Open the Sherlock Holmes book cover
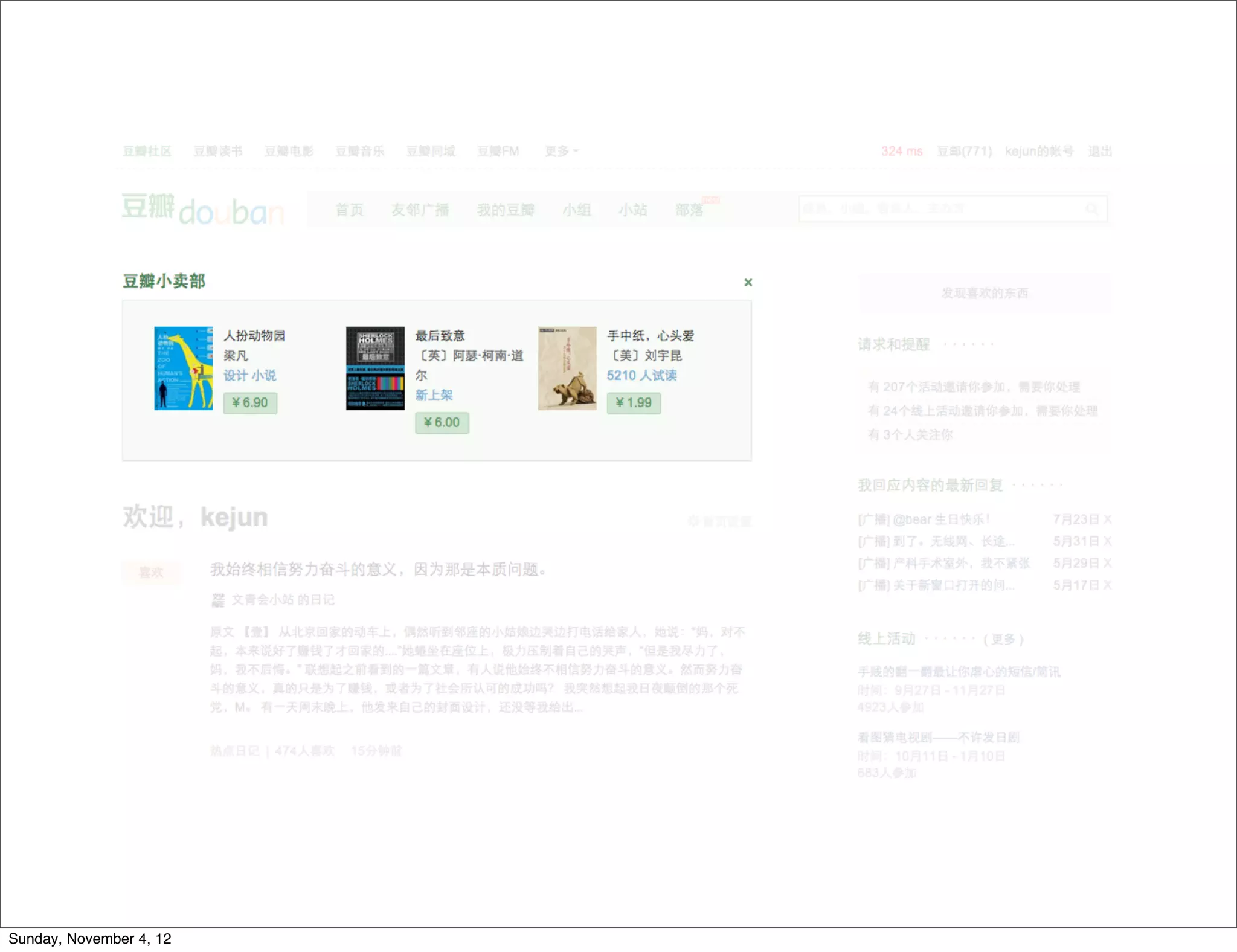 374,368
